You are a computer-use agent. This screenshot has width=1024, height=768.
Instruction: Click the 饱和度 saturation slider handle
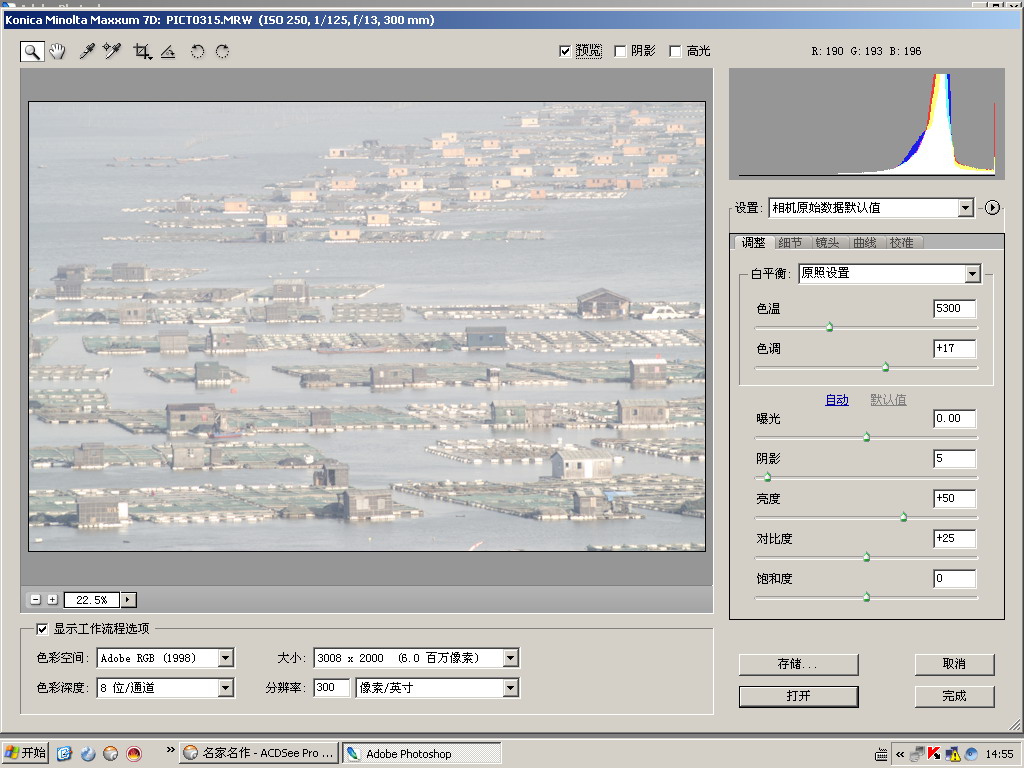click(x=867, y=596)
